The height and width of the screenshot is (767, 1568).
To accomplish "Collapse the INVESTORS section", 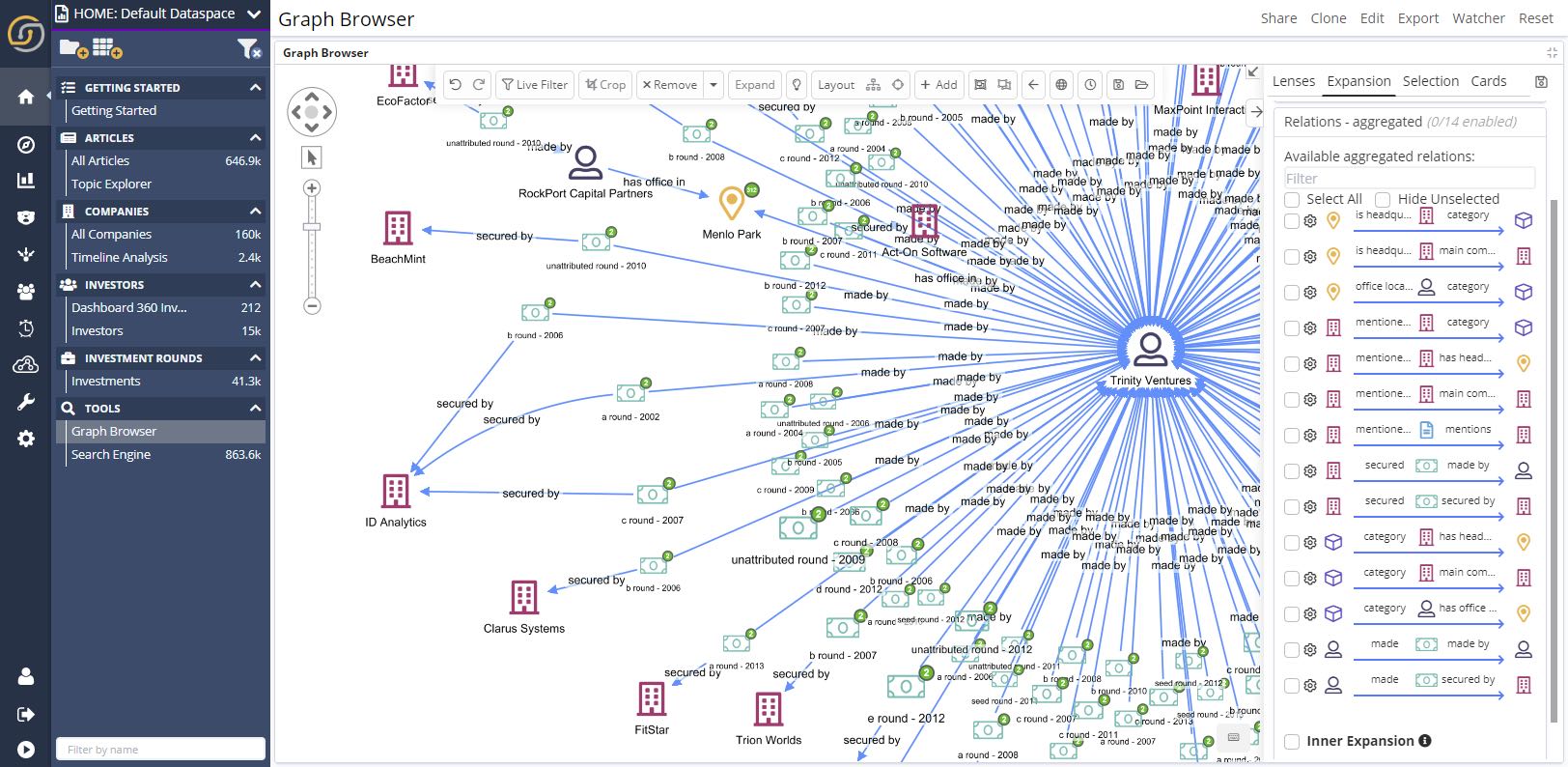I will [x=256, y=284].
